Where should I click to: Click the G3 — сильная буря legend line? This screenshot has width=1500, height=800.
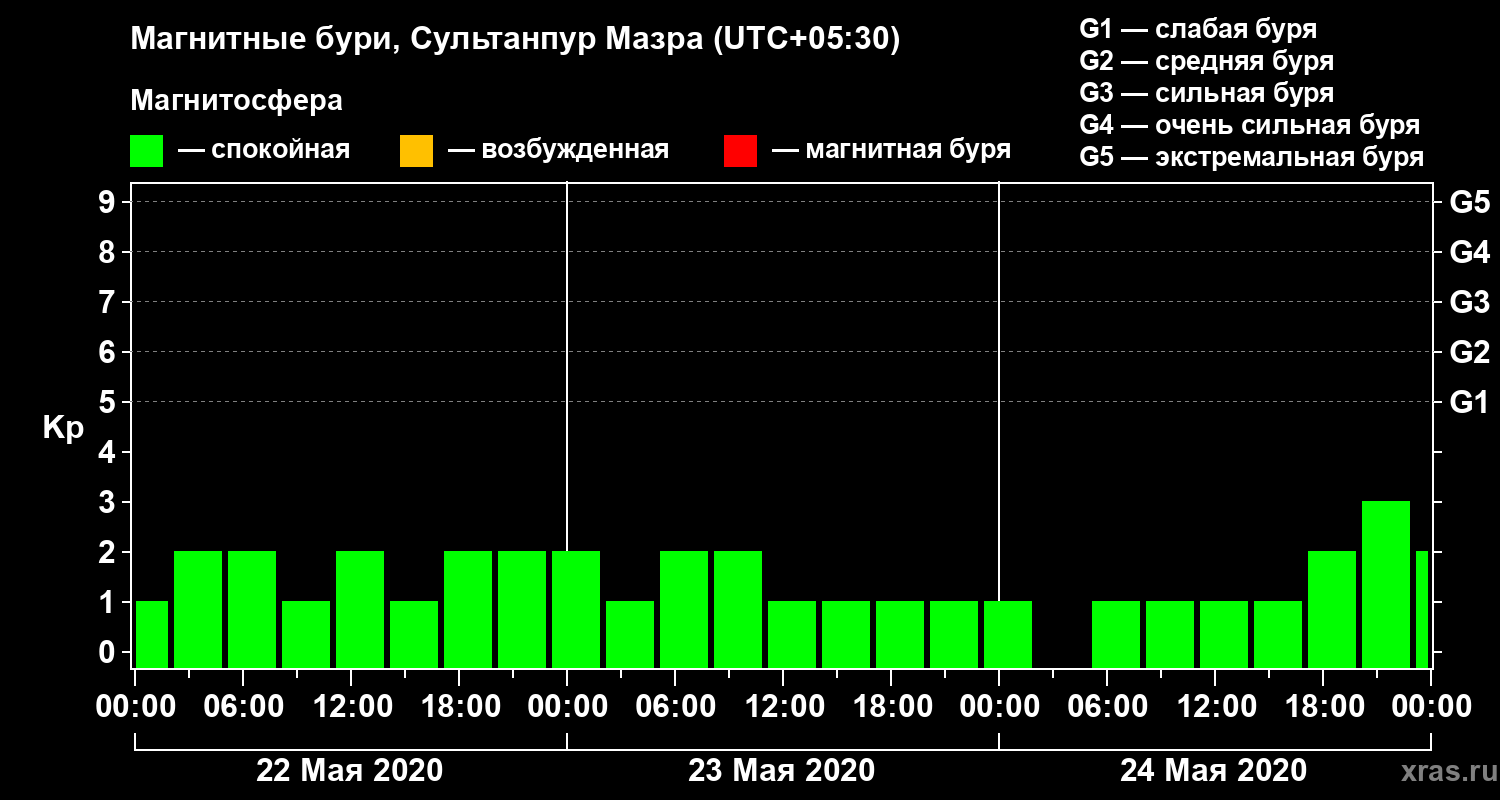point(1207,93)
